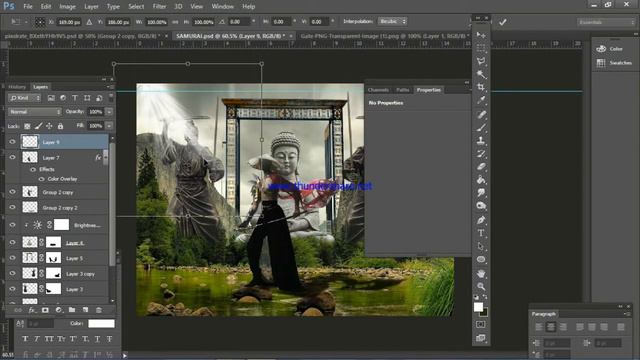Switch to Paths tab
Viewport: 640px width, 360px height.
402,90
